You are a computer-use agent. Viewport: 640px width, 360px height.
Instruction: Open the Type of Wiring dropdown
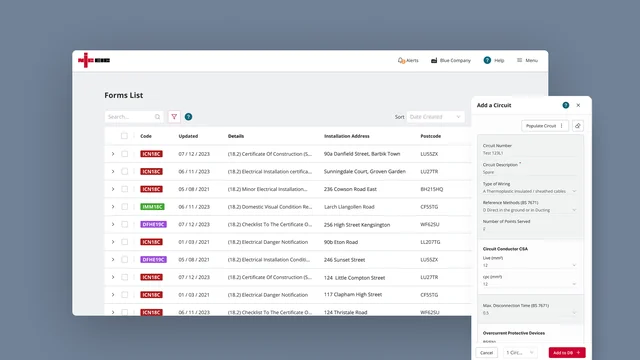(x=529, y=191)
